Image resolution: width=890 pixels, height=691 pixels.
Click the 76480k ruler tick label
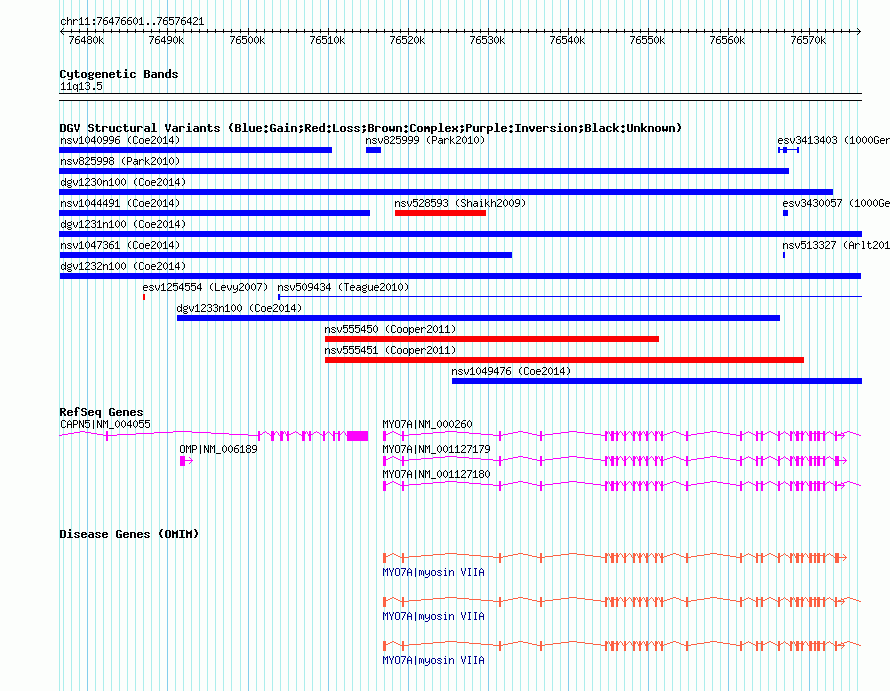click(x=86, y=41)
